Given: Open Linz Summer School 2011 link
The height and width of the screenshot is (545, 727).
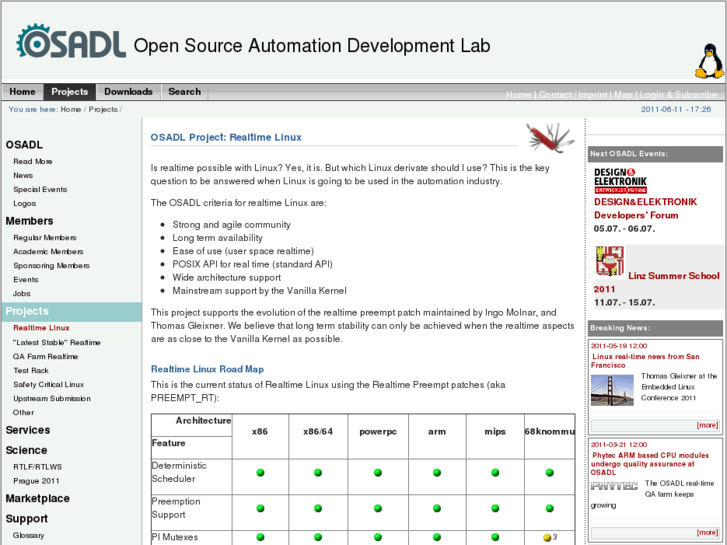Looking at the screenshot, I should point(657,282).
